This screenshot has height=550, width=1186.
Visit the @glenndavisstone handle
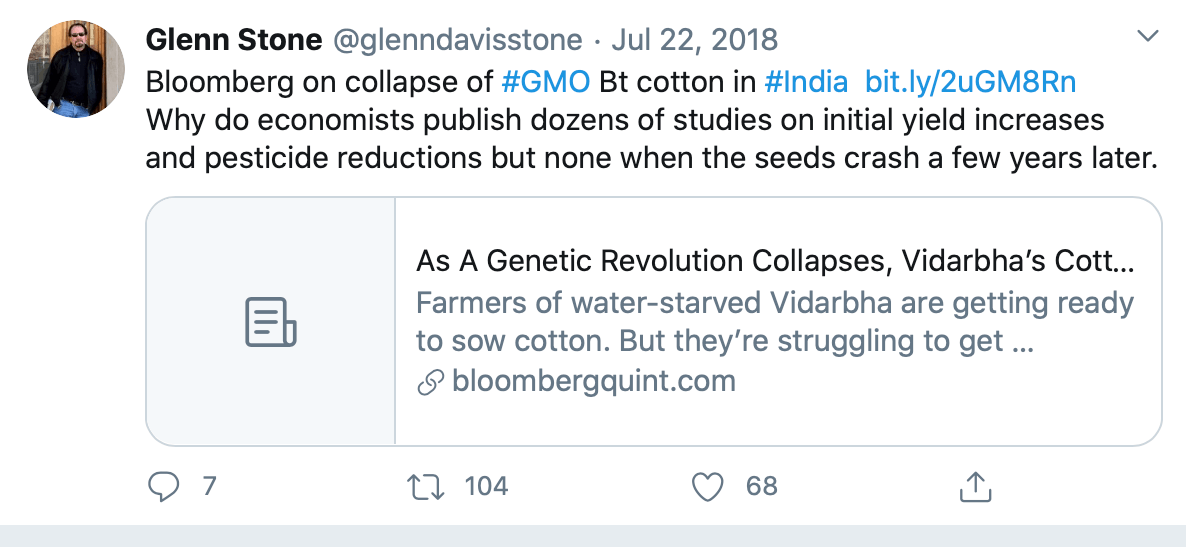[x=458, y=39]
